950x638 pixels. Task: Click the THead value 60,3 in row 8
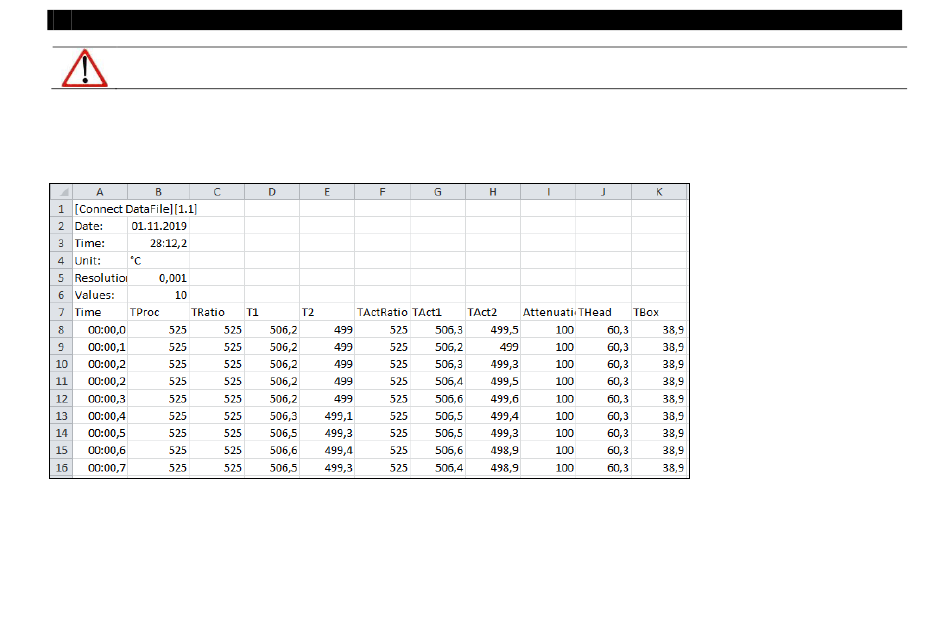[603, 330]
